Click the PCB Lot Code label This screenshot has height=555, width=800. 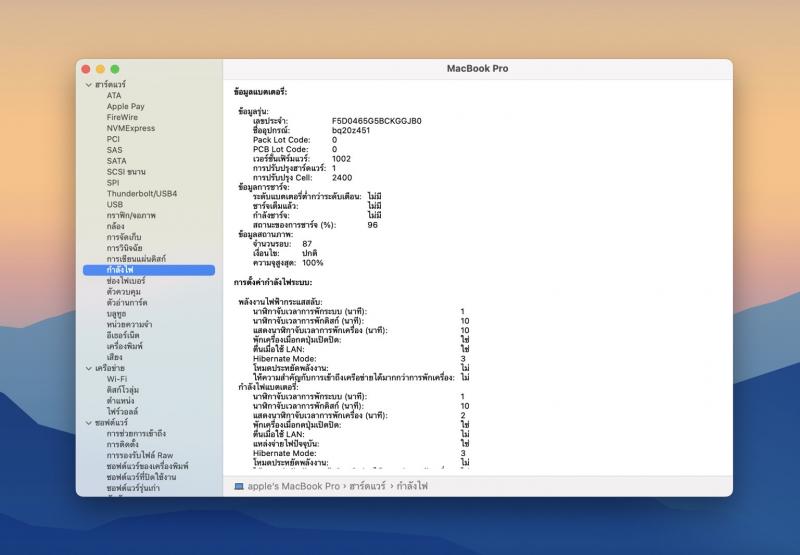281,149
